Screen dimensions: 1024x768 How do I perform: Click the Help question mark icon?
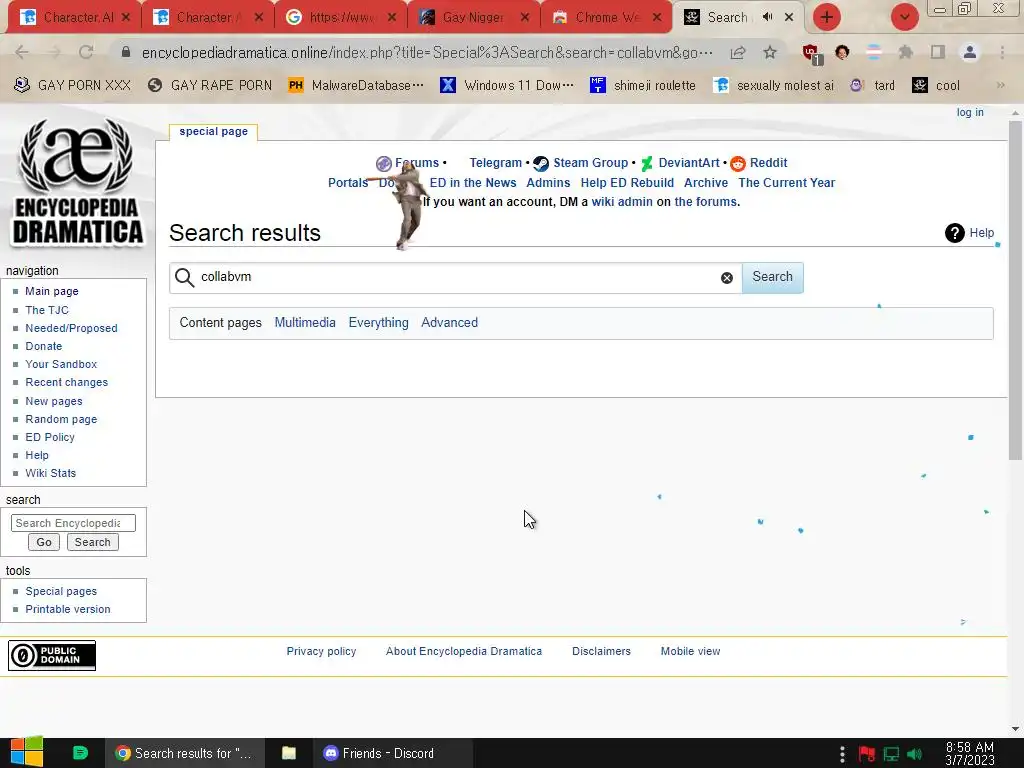pyautogui.click(x=955, y=232)
